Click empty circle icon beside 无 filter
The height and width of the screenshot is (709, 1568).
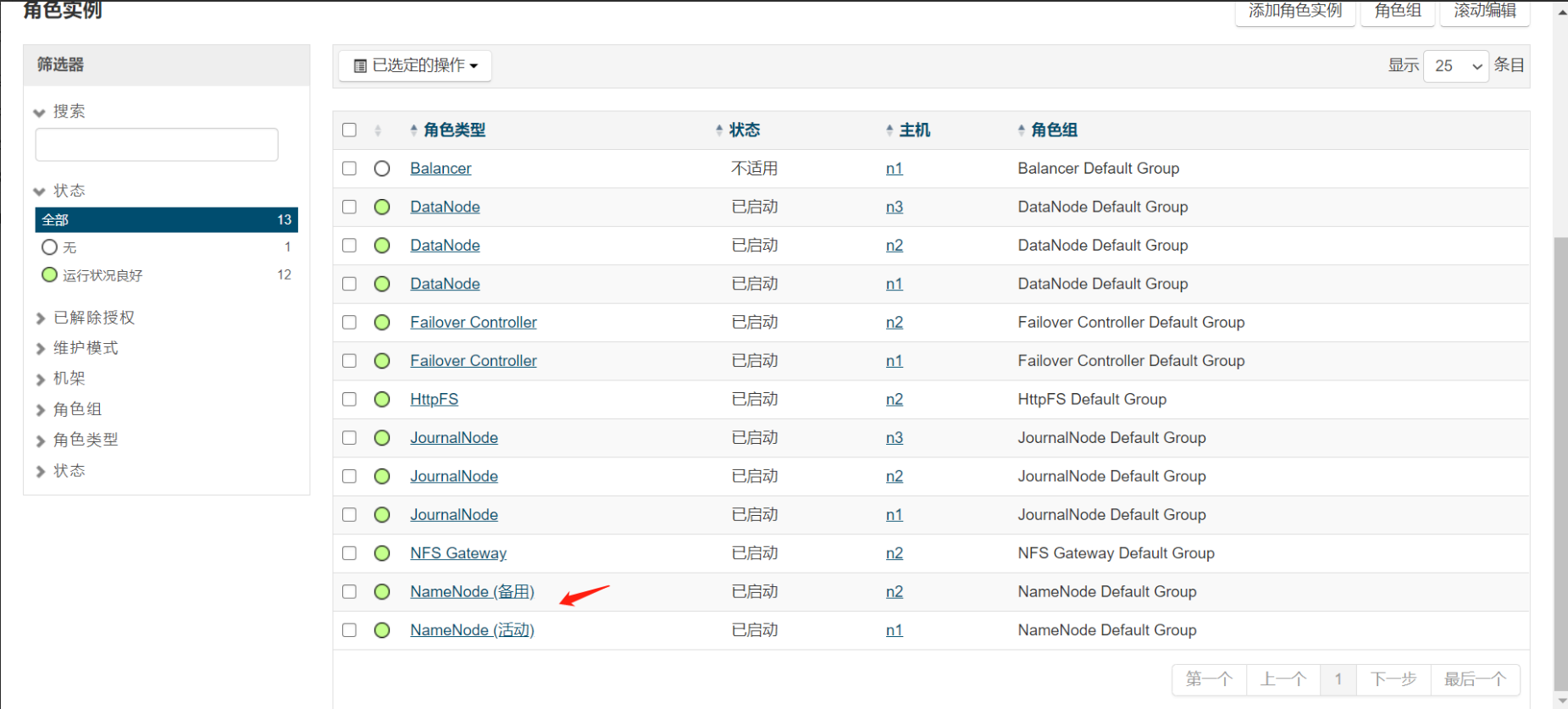point(49,246)
